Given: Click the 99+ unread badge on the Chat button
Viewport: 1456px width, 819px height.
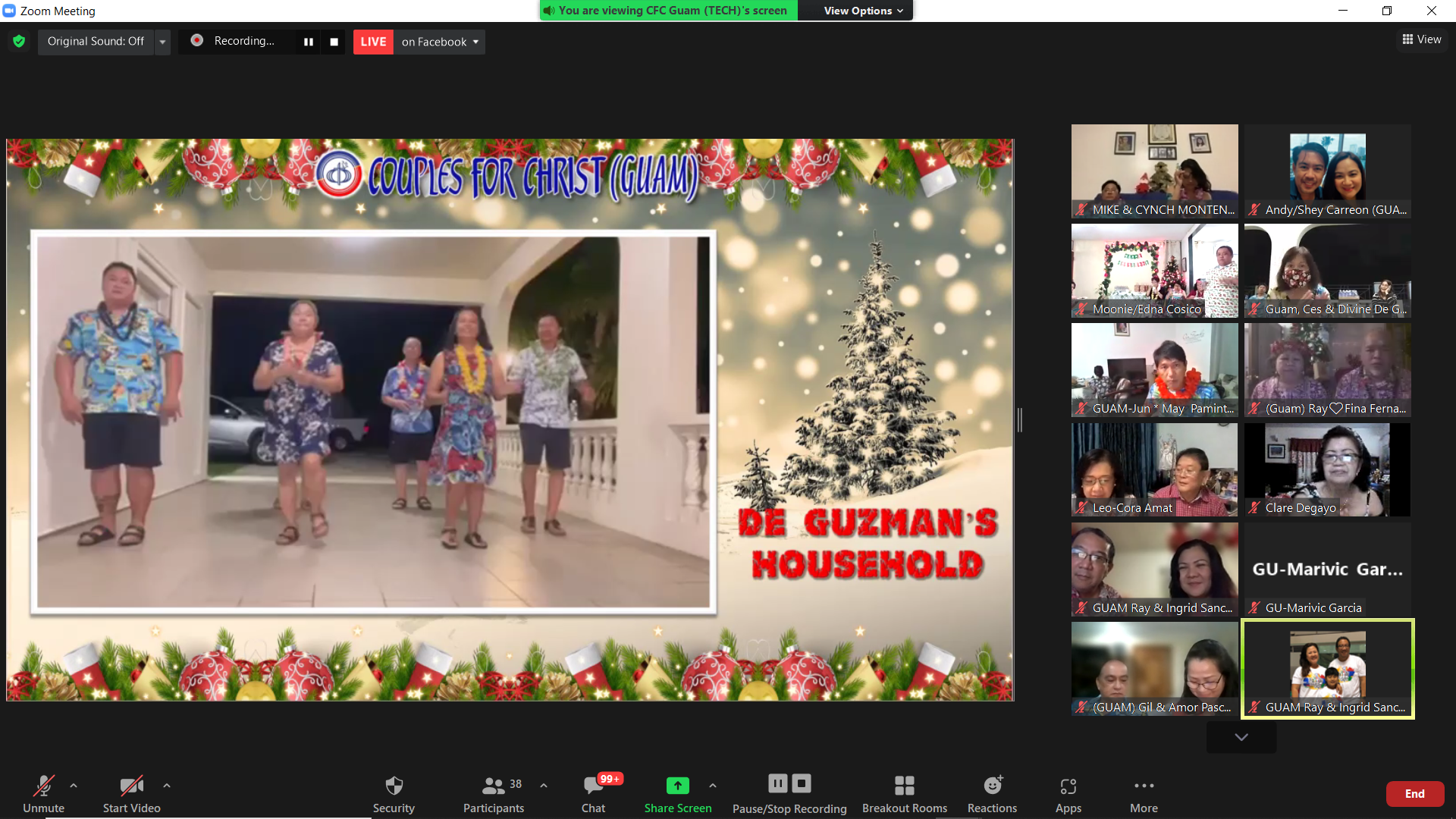Looking at the screenshot, I should click(x=610, y=779).
